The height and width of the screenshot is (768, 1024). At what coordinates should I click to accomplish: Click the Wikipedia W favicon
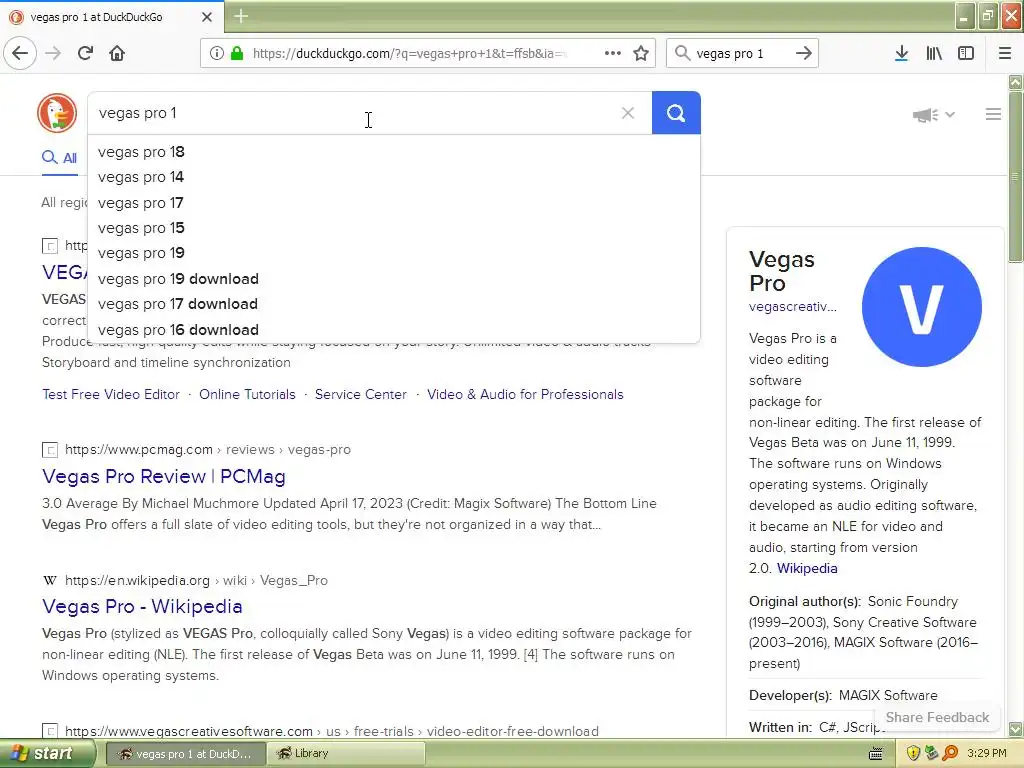pyautogui.click(x=50, y=580)
